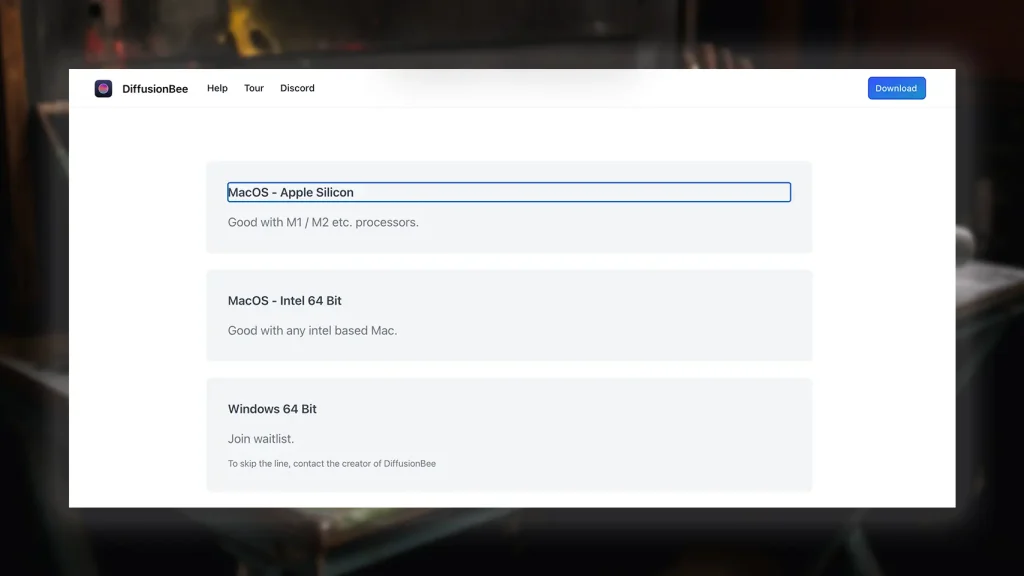
Task: Select the Intel 64 Bit download card
Action: pos(509,314)
